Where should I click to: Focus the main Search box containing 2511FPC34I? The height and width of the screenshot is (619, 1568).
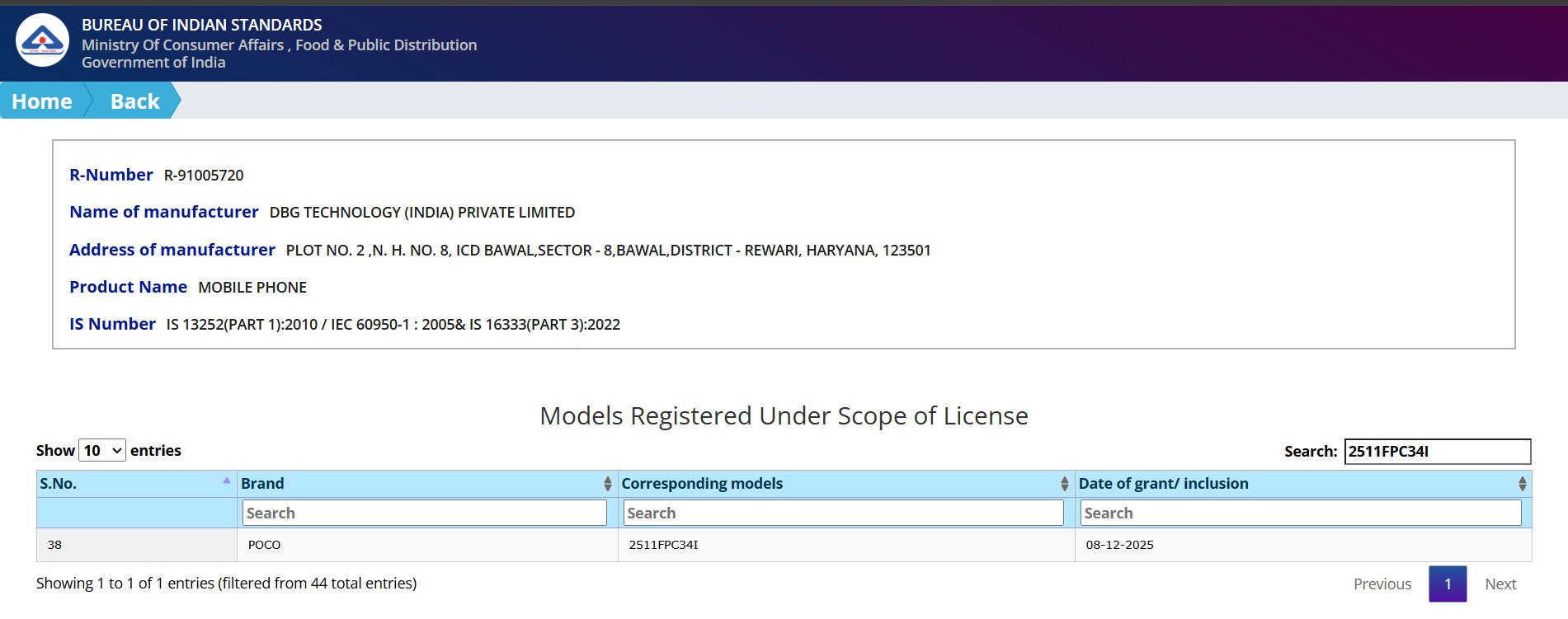1437,452
